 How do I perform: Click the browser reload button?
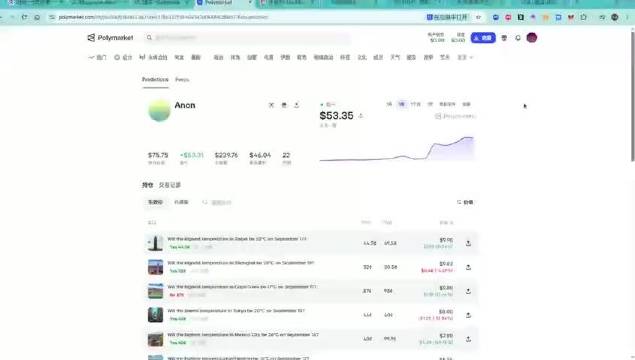[x=24, y=17]
